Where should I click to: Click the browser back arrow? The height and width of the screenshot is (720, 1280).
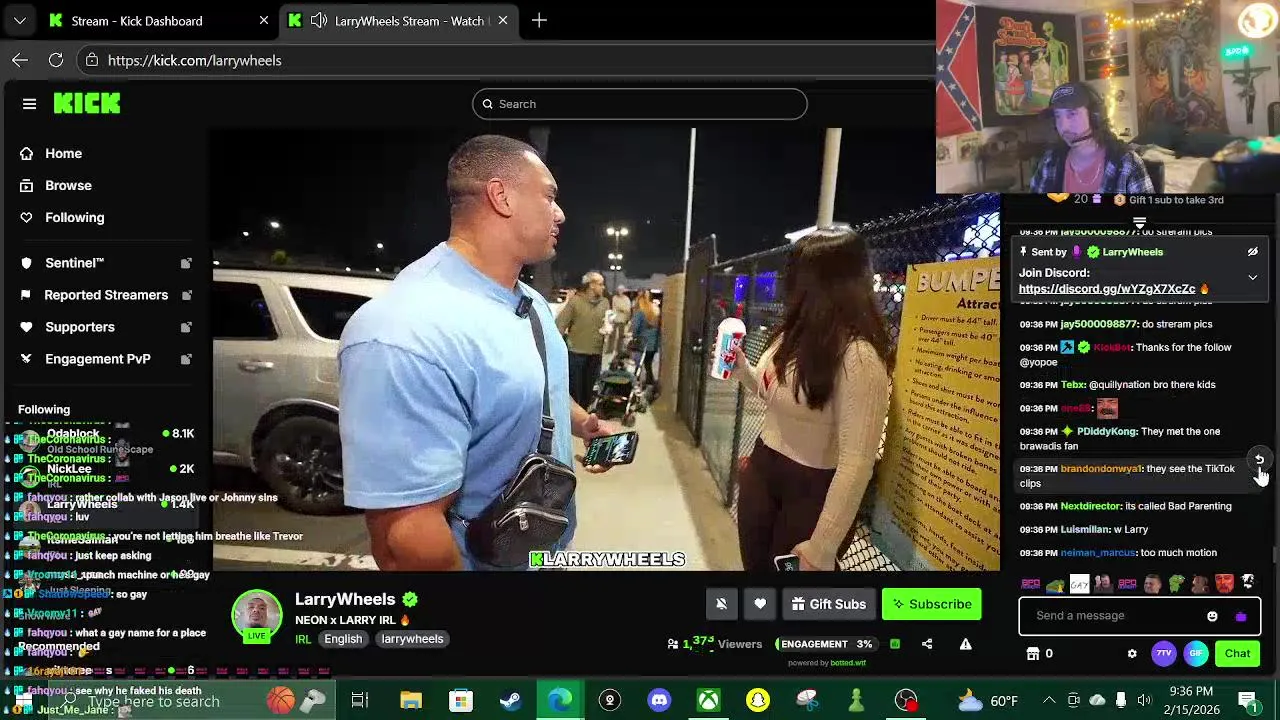tap(20, 60)
